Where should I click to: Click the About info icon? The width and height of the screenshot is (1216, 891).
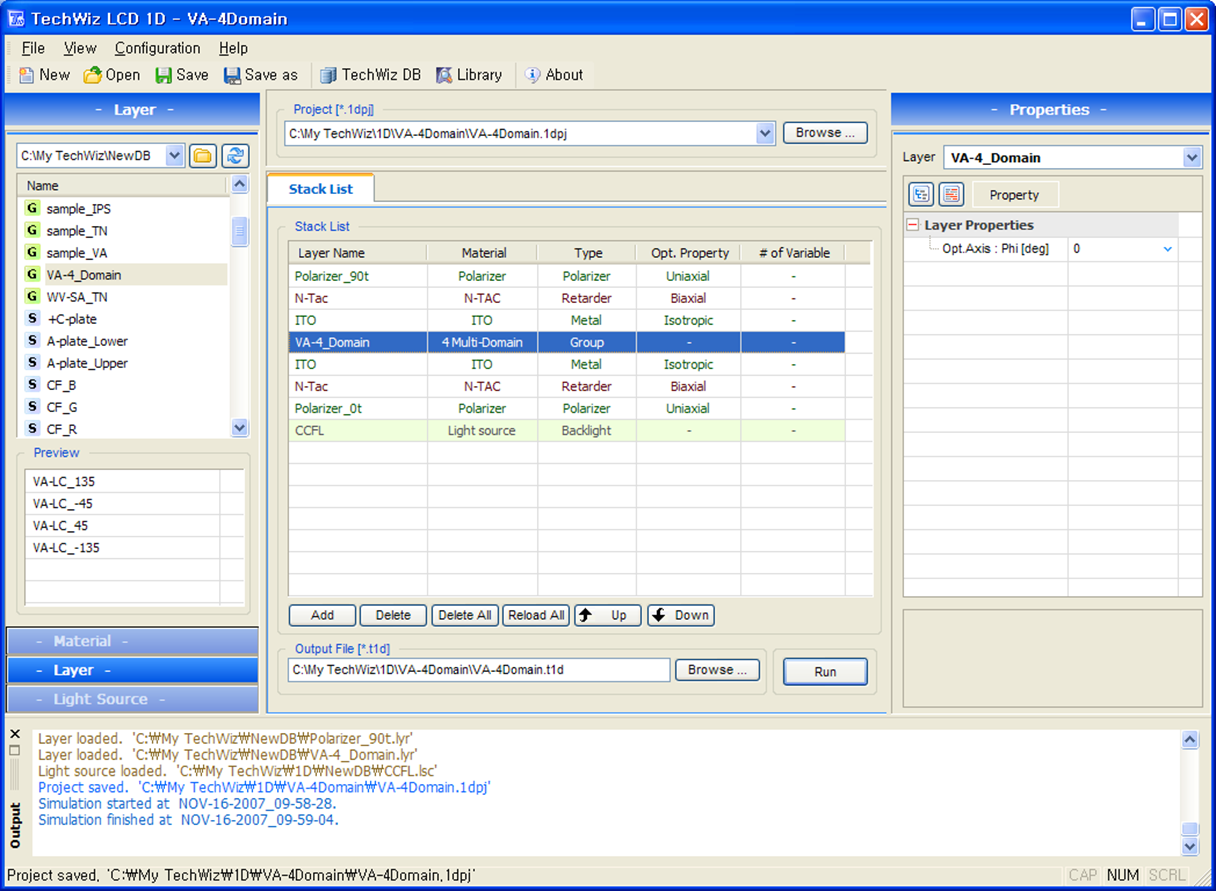(x=532, y=75)
